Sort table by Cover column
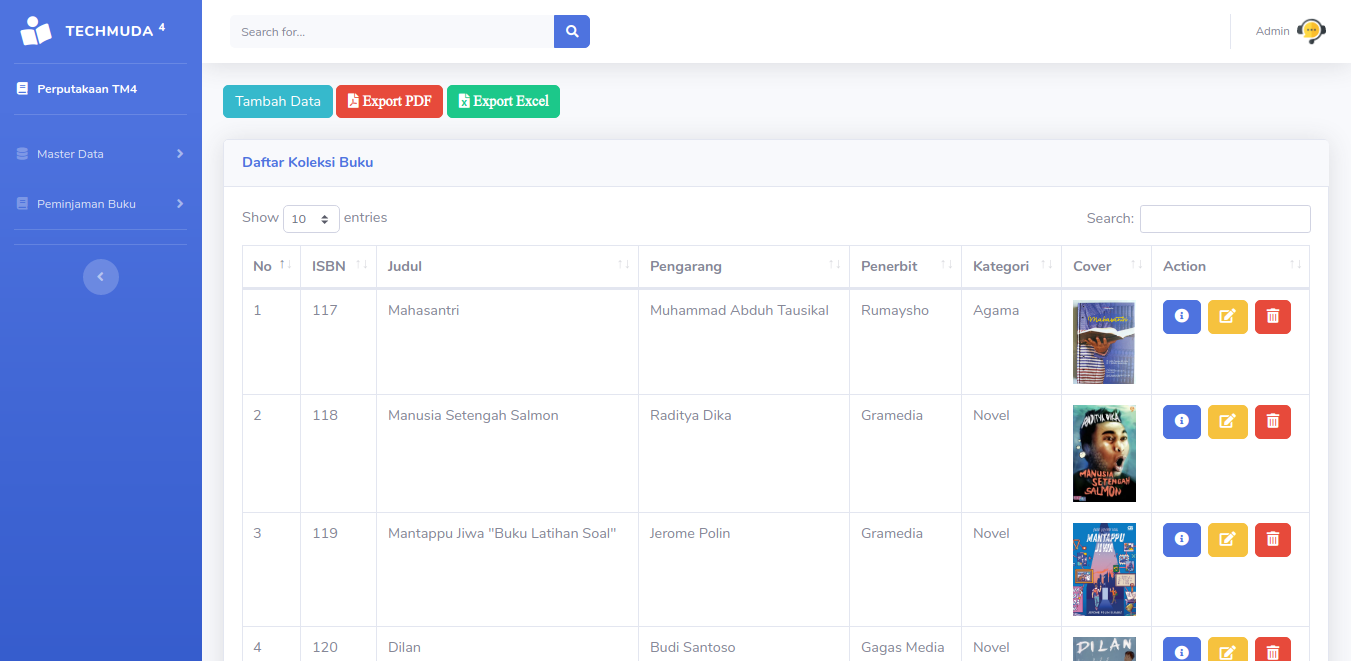Screen dimensions: 1351x661 (x=1106, y=266)
